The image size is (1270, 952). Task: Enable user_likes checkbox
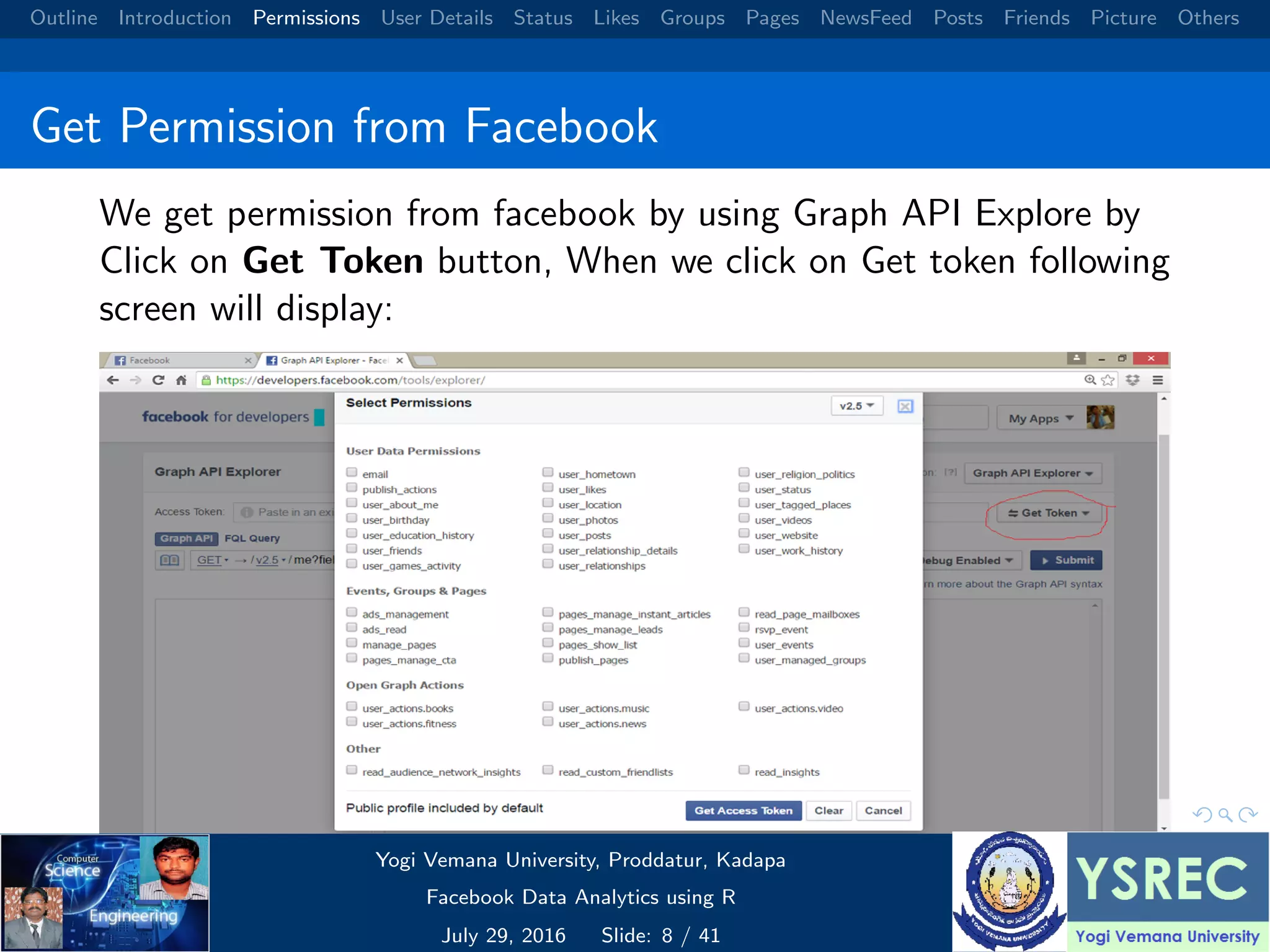tap(548, 488)
